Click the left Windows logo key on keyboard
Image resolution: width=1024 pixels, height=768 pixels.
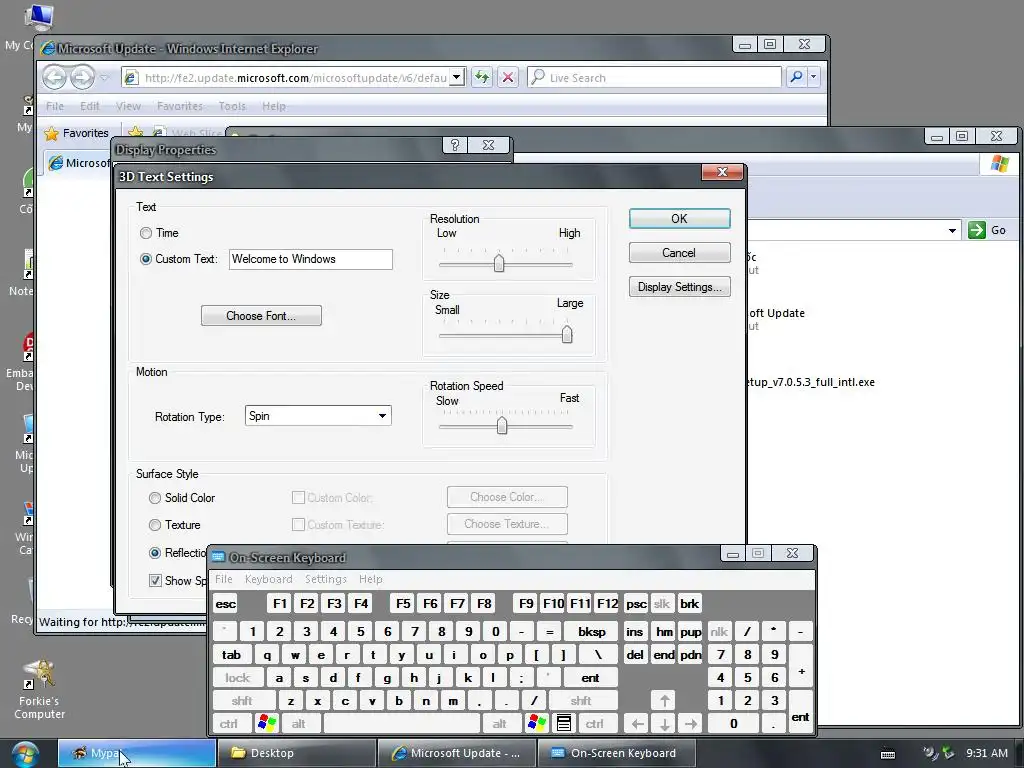(x=267, y=724)
